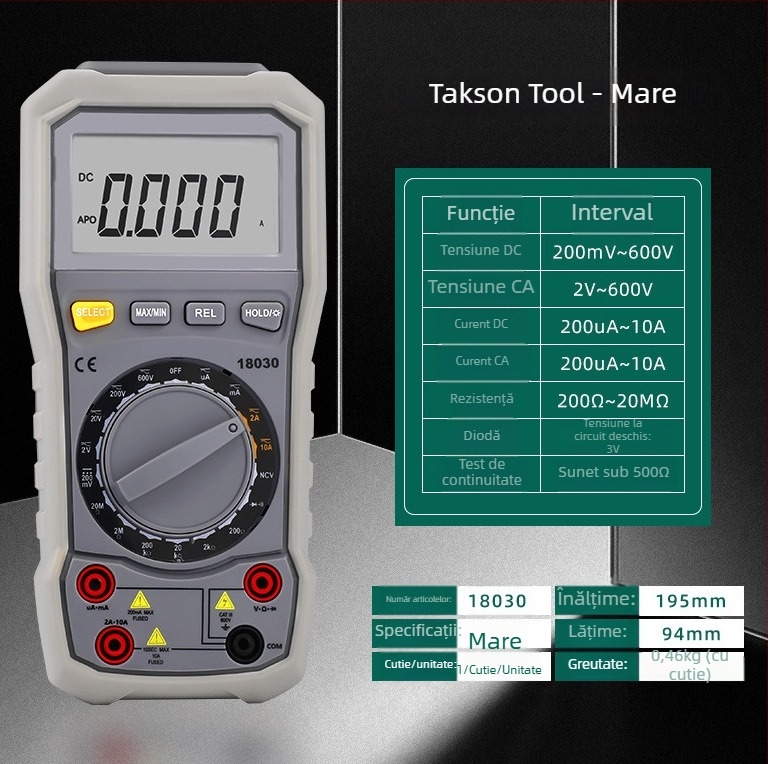
Task: Toggle the HOLD/backlight button
Action: click(262, 313)
